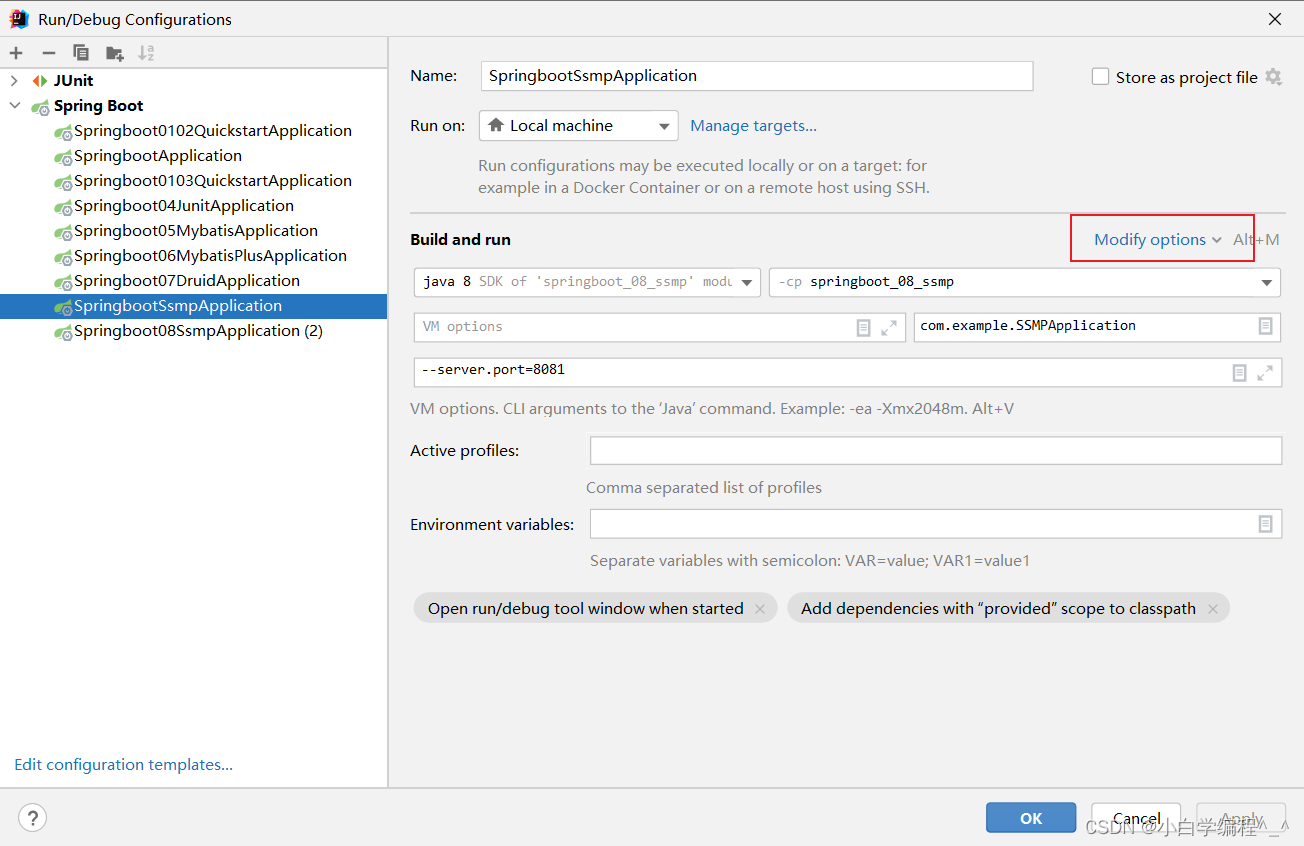Sort configurations alphabetically
This screenshot has width=1304, height=846.
click(146, 53)
